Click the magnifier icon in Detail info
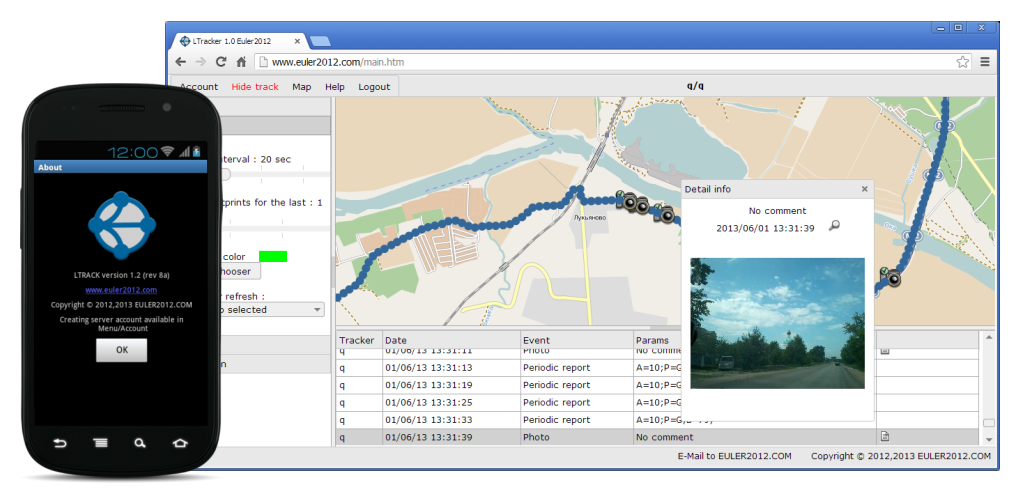Viewport: 1024px width, 500px height. [835, 226]
